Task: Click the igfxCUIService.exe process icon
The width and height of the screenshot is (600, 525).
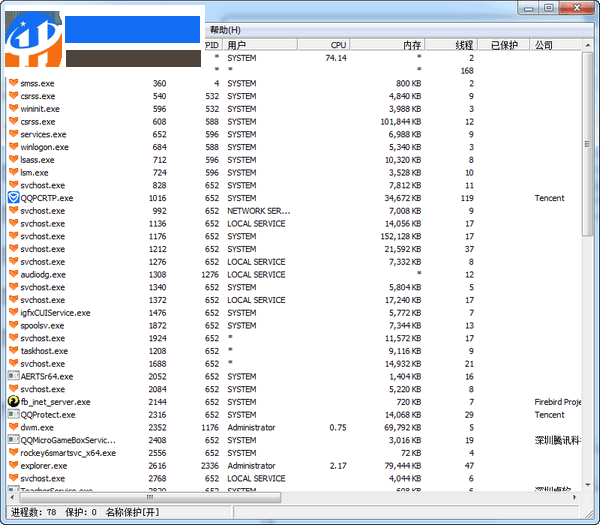Action: click(x=13, y=312)
